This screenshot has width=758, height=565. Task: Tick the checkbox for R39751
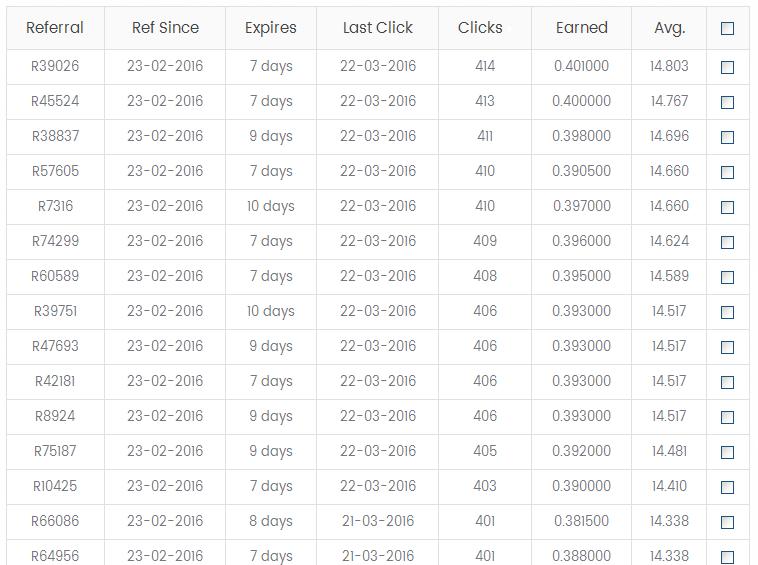click(727, 312)
